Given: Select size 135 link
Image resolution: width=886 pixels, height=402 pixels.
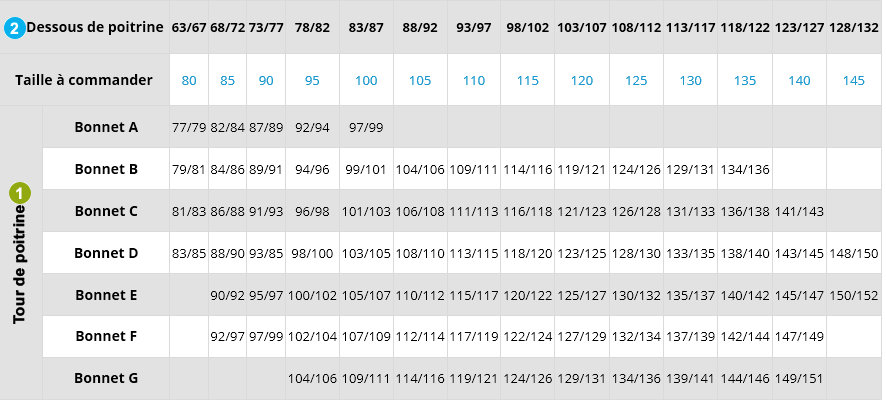Looking at the screenshot, I should click(745, 81).
